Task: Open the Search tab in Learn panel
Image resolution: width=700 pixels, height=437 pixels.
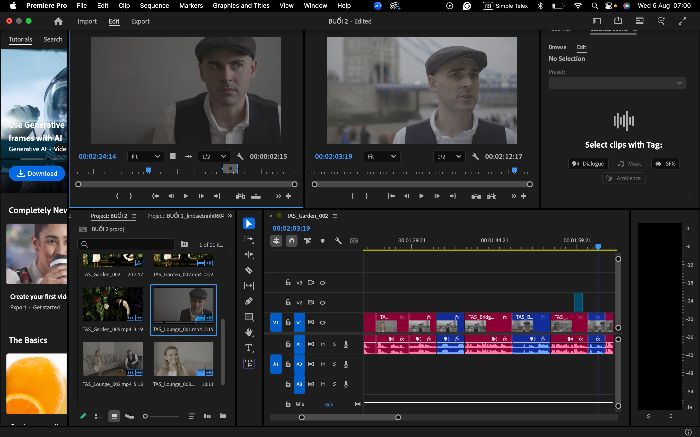Action: tap(53, 39)
